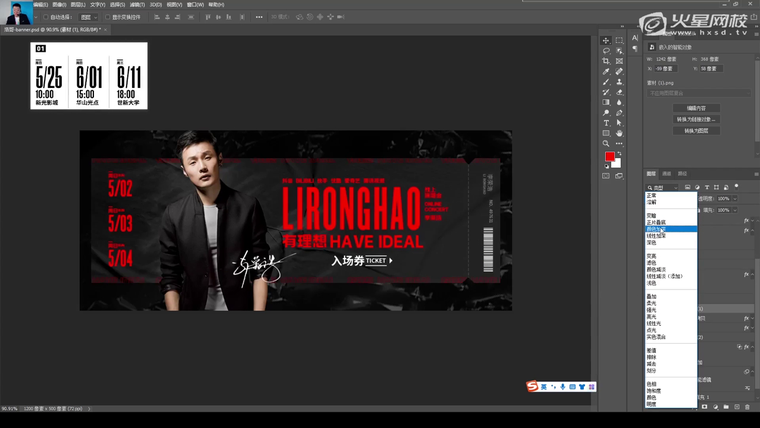Select the Horizontal Type tool
Viewport: 760px width, 428px height.
[606, 123]
